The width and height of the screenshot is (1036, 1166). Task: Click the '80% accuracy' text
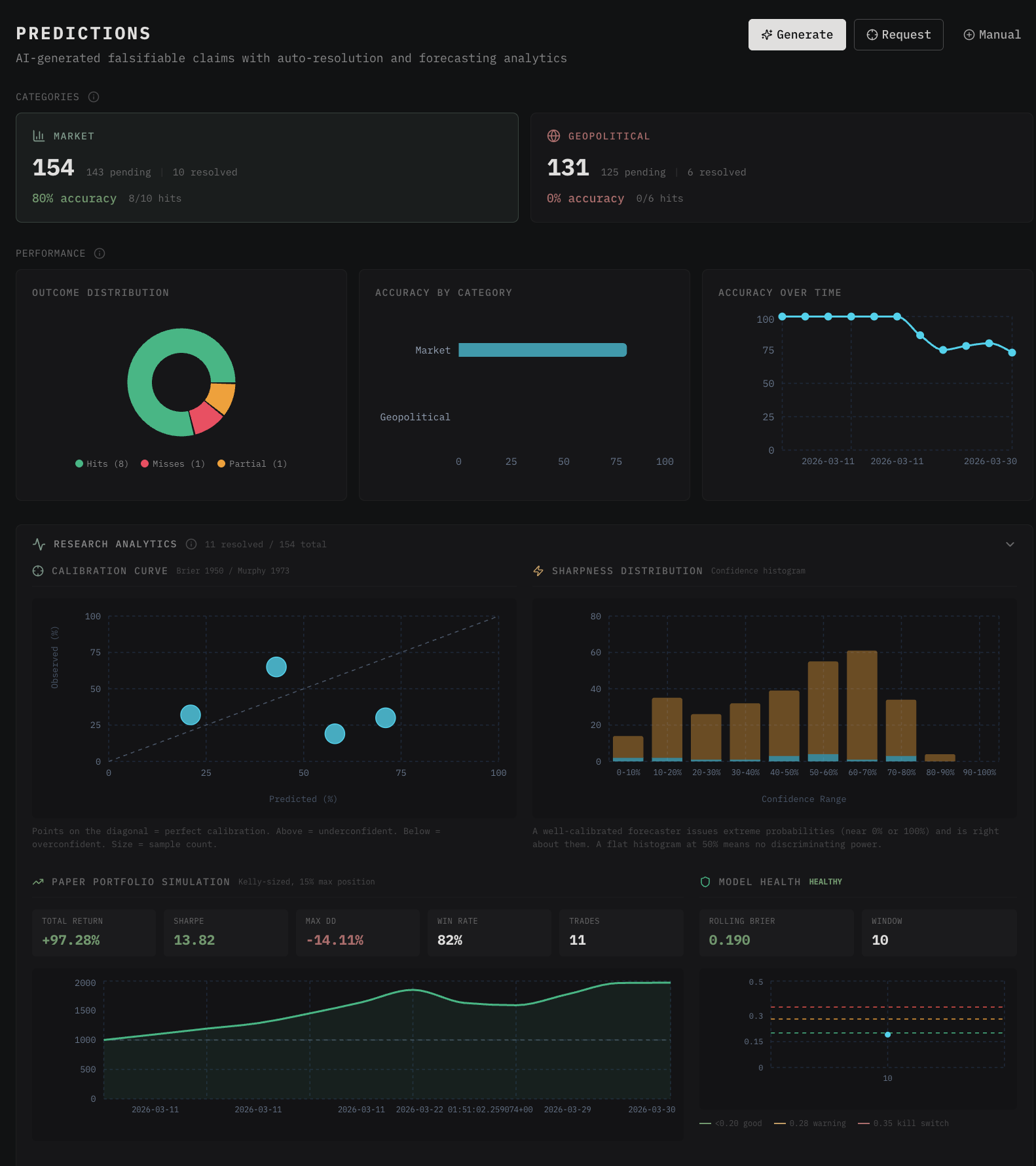74,198
